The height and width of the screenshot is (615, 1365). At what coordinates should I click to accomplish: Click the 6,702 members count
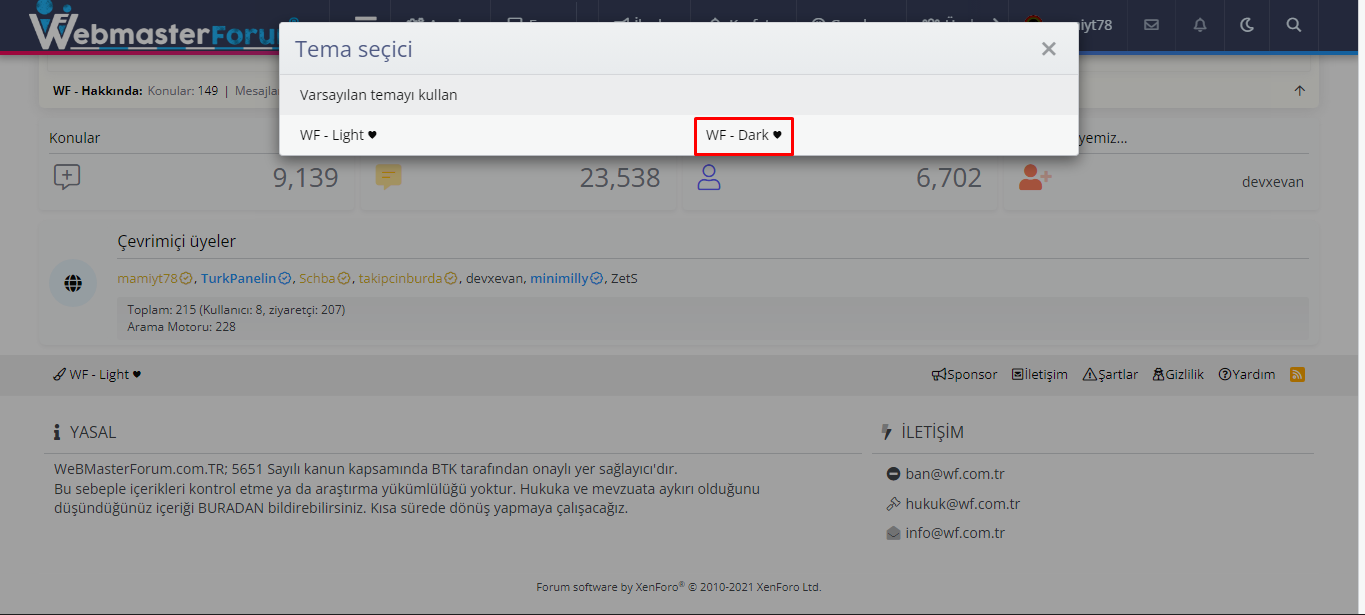point(949,178)
